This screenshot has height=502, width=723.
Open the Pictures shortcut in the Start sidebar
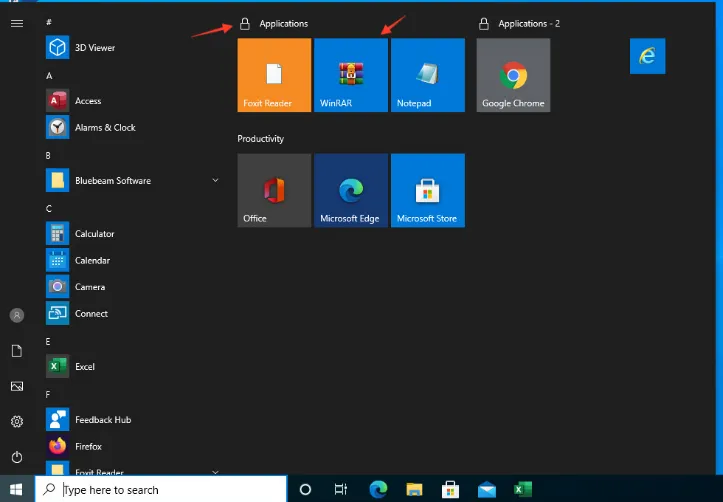17,386
